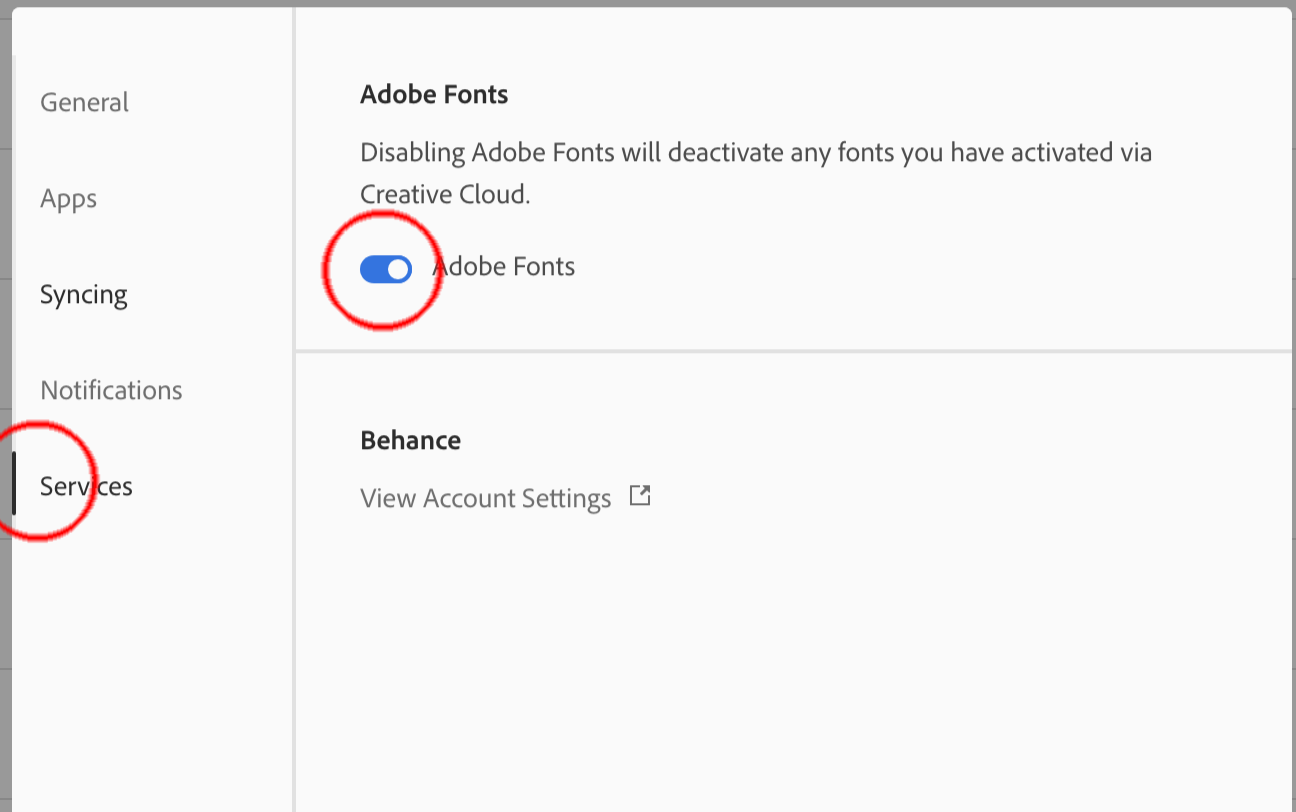Open the View Account Settings link for Behance
This screenshot has width=1296, height=812.
(485, 498)
